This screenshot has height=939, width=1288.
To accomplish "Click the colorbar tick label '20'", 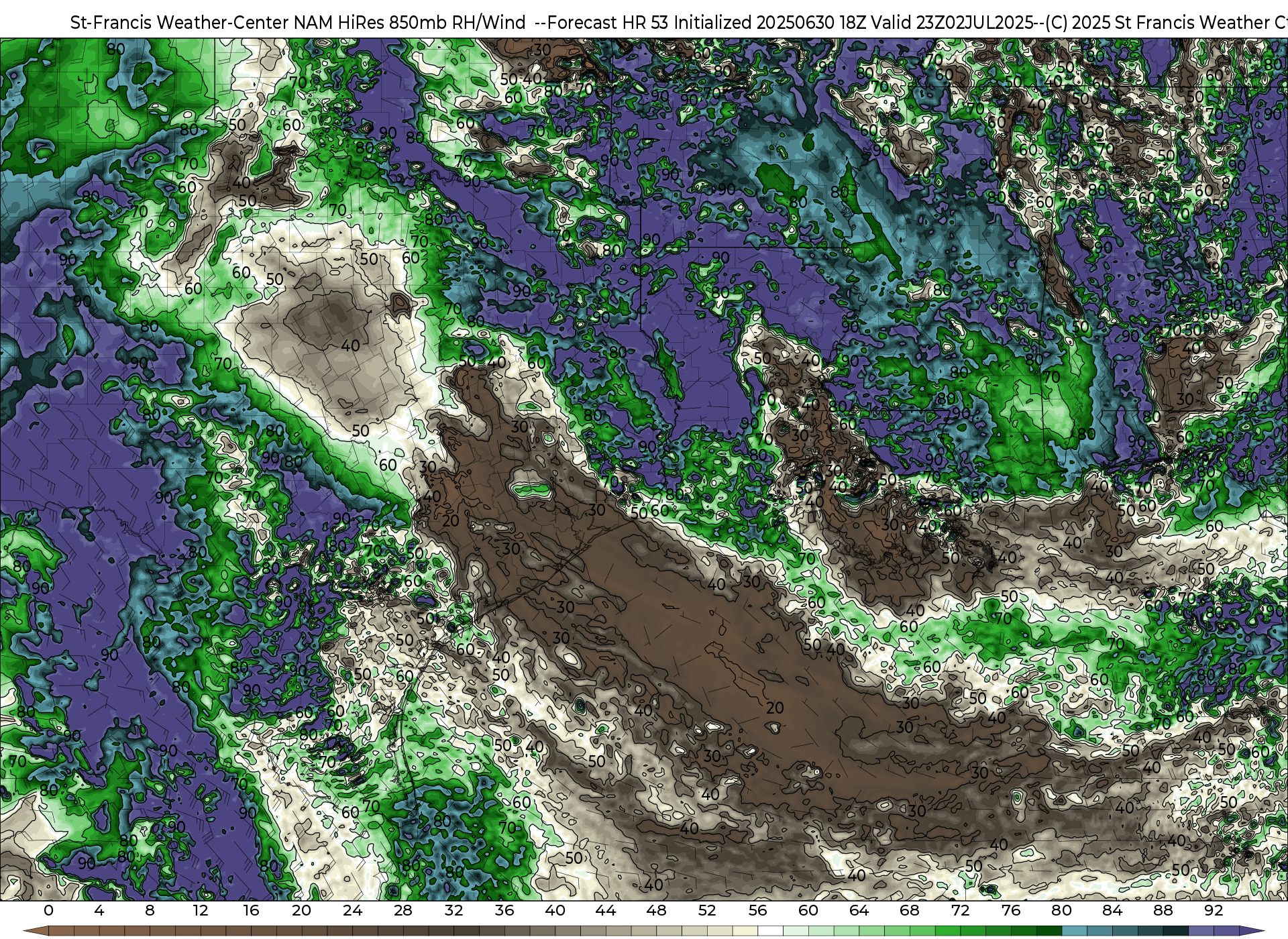I will [302, 910].
